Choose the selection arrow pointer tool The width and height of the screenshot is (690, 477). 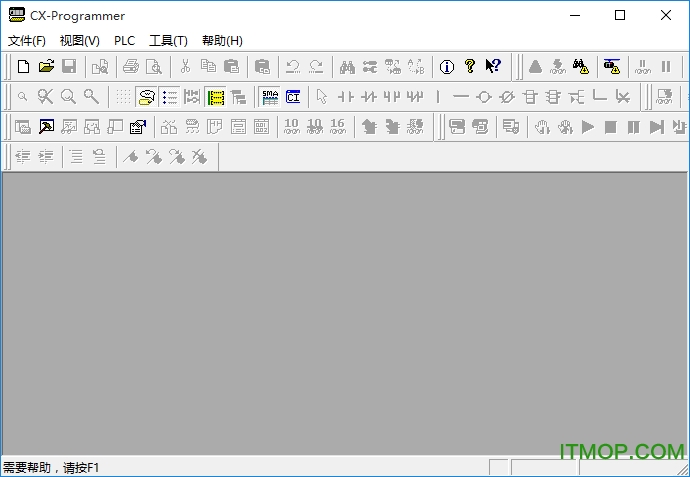322,96
